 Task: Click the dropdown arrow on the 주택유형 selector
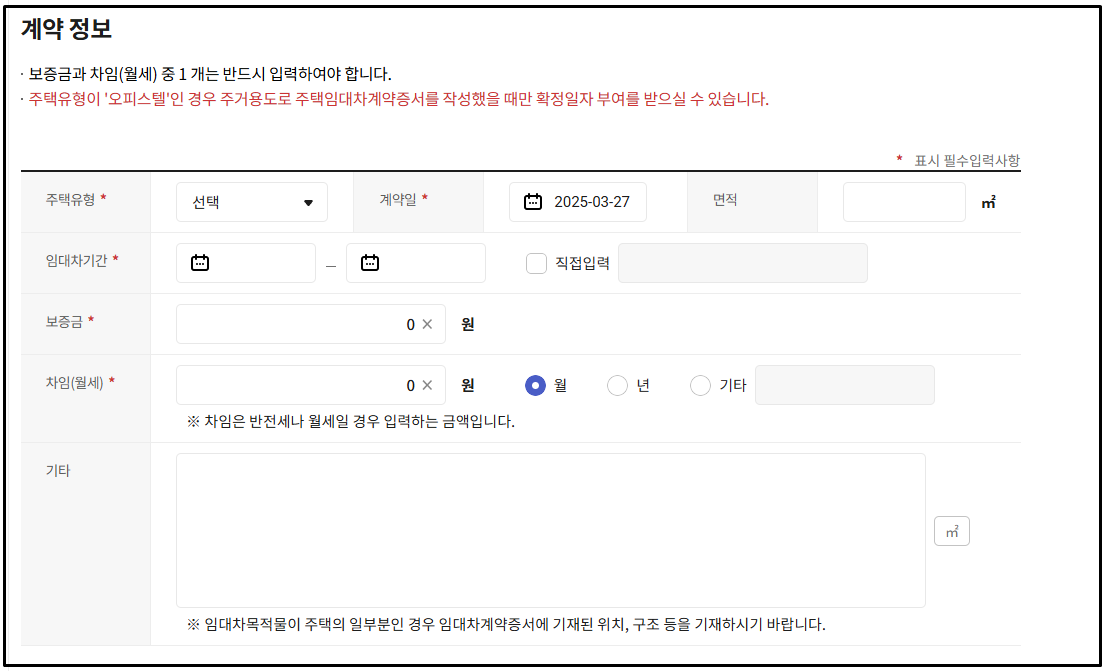coord(310,201)
